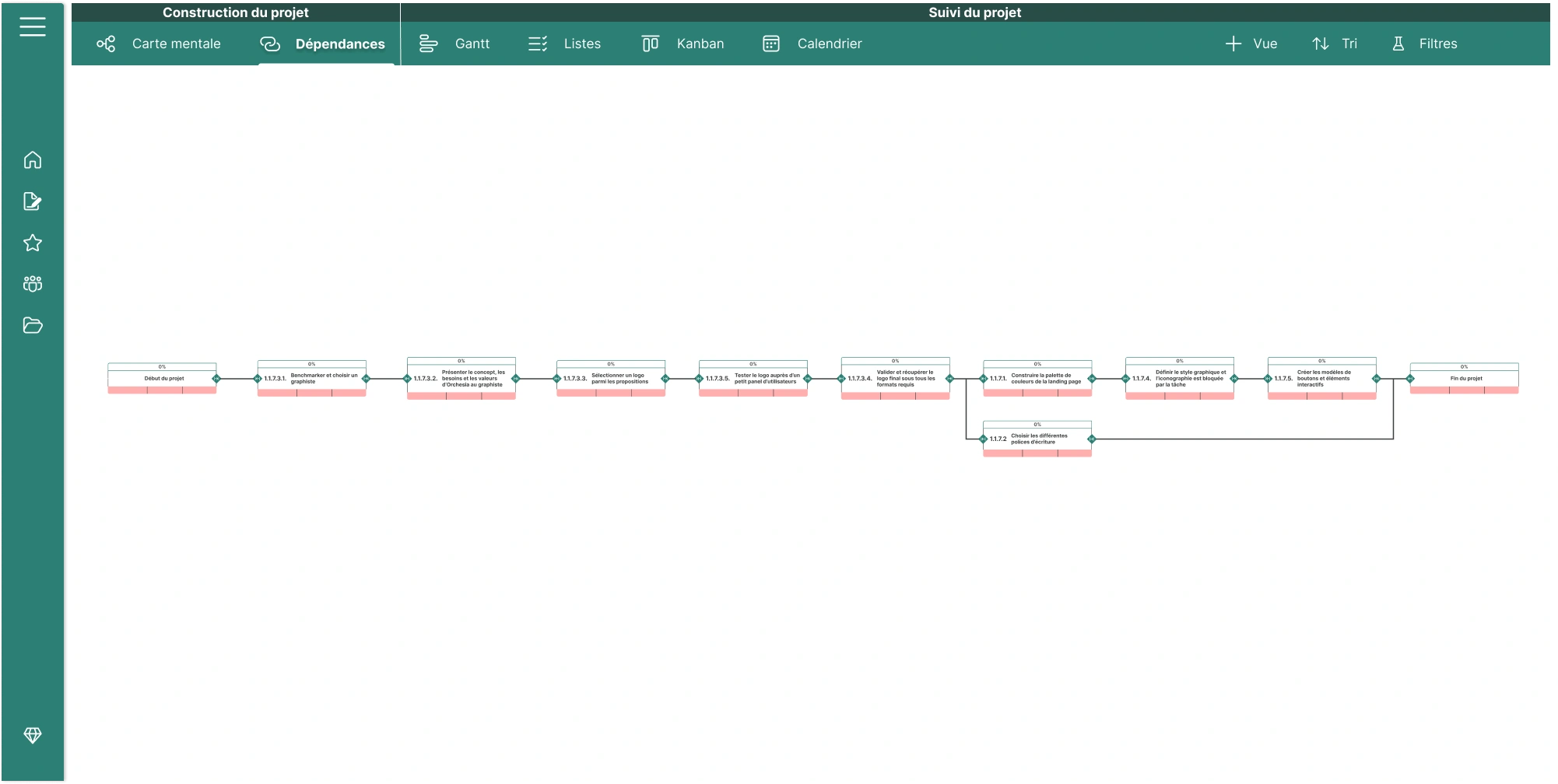The image size is (1558, 784).
Task: Click input connector of task 1.1.7.4.
Action: (x=1125, y=379)
